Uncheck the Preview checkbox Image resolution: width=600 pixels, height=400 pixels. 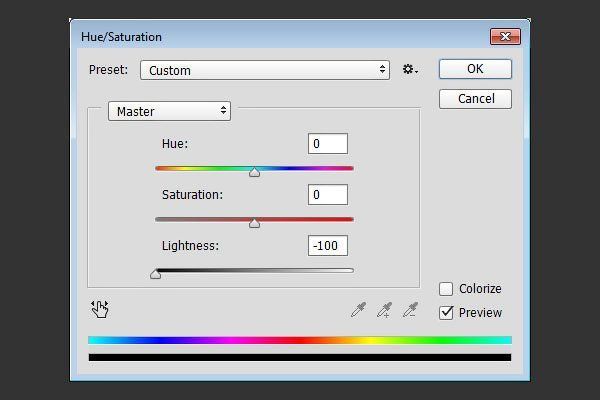pyautogui.click(x=446, y=313)
